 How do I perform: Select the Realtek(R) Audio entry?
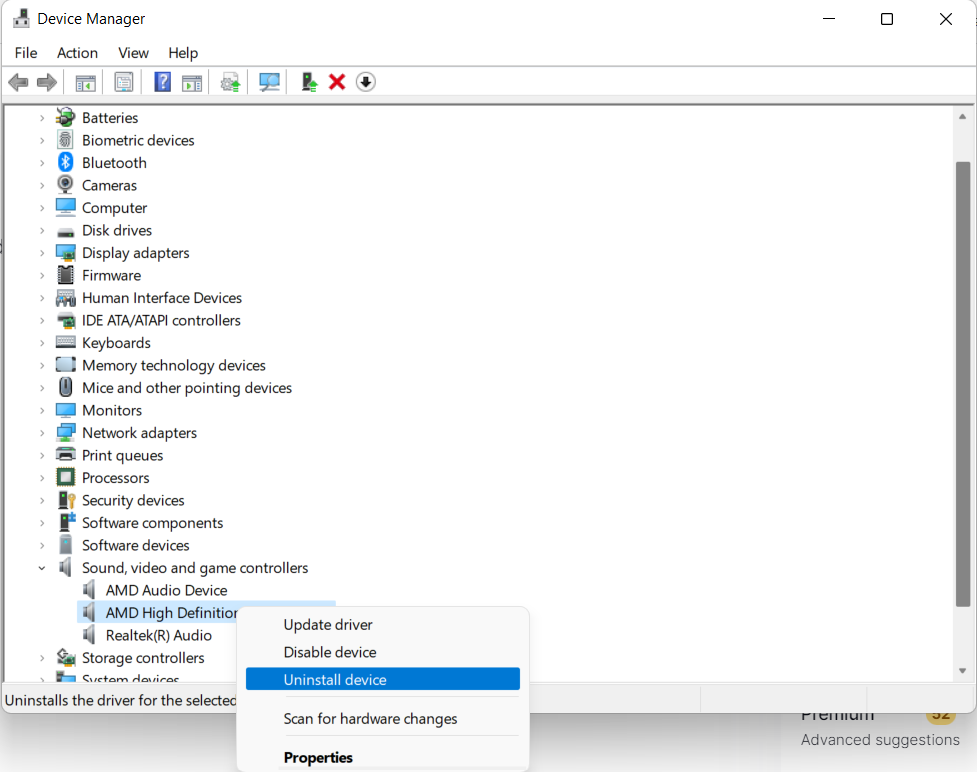click(x=159, y=635)
